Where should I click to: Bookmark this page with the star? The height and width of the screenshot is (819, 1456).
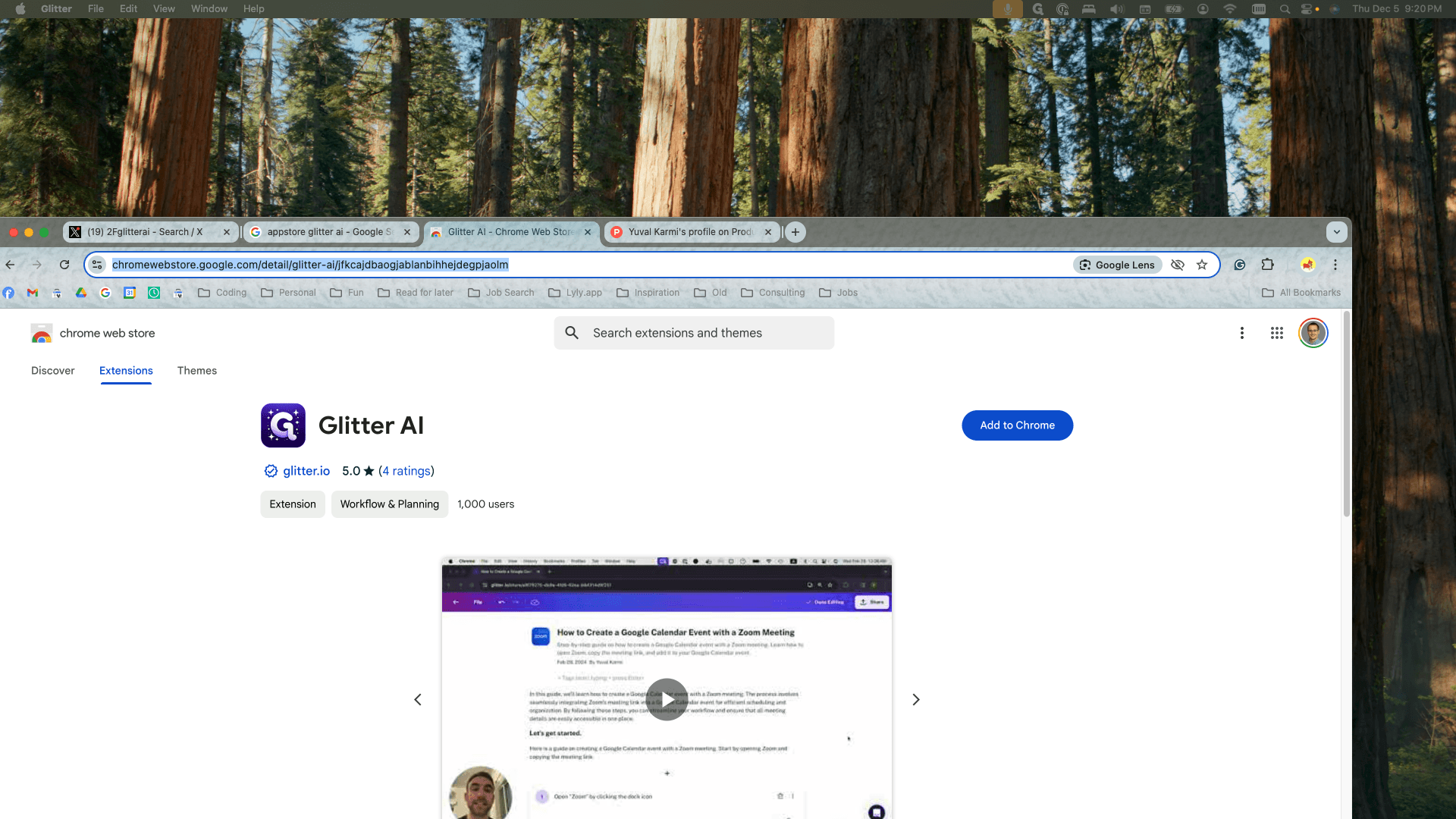pyautogui.click(x=1202, y=265)
